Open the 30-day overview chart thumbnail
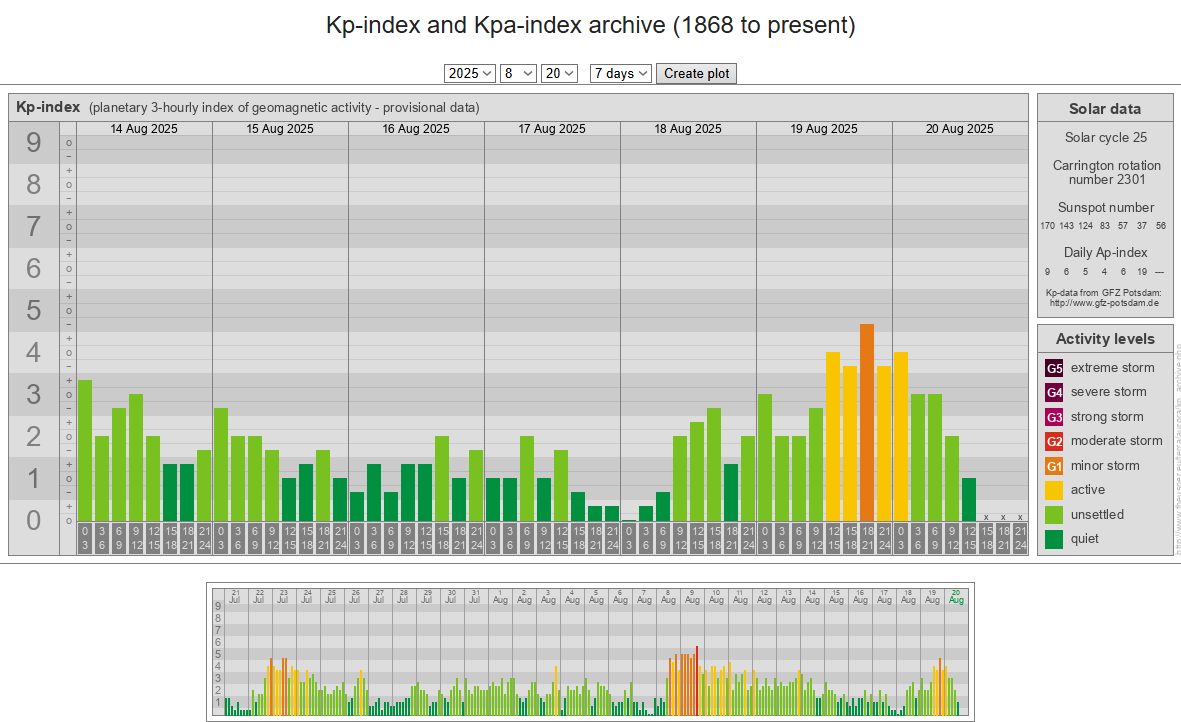This screenshot has width=1181, height=722. click(590, 652)
